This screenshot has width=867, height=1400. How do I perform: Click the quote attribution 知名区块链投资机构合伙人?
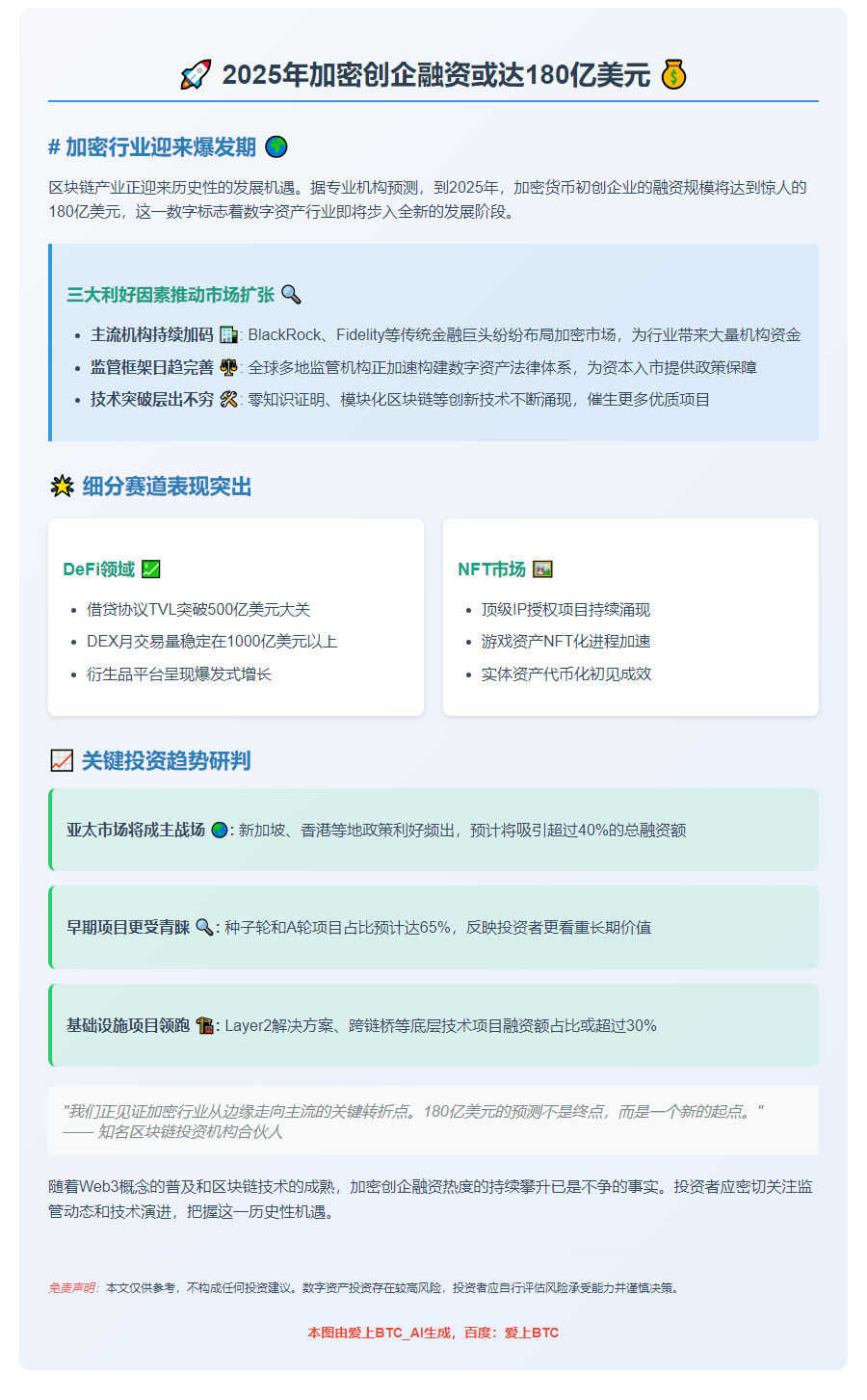click(x=190, y=1132)
